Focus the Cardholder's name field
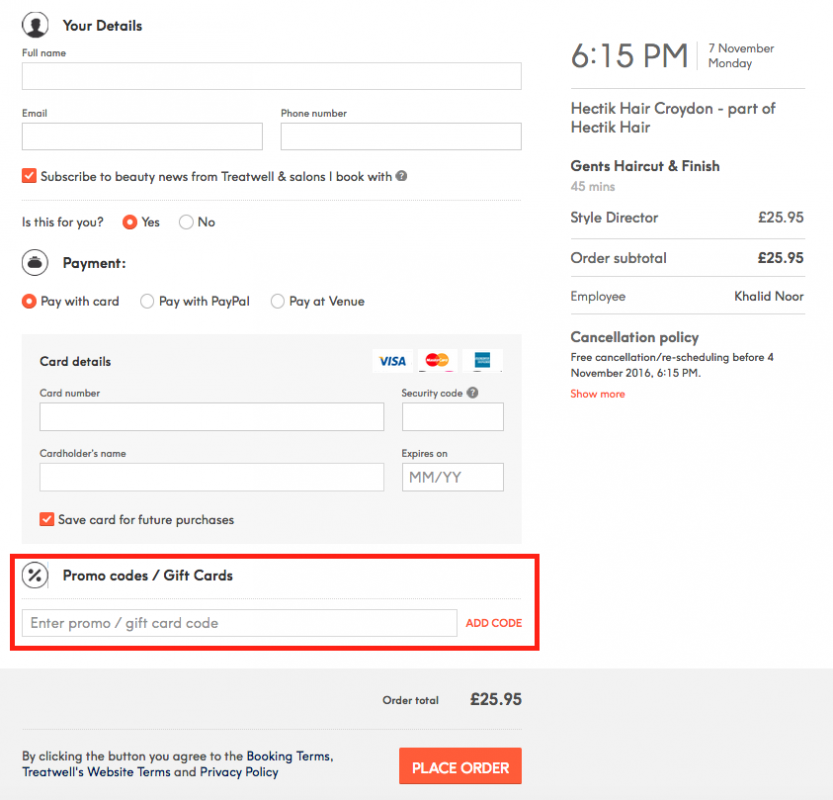833x800 pixels. click(x=212, y=477)
